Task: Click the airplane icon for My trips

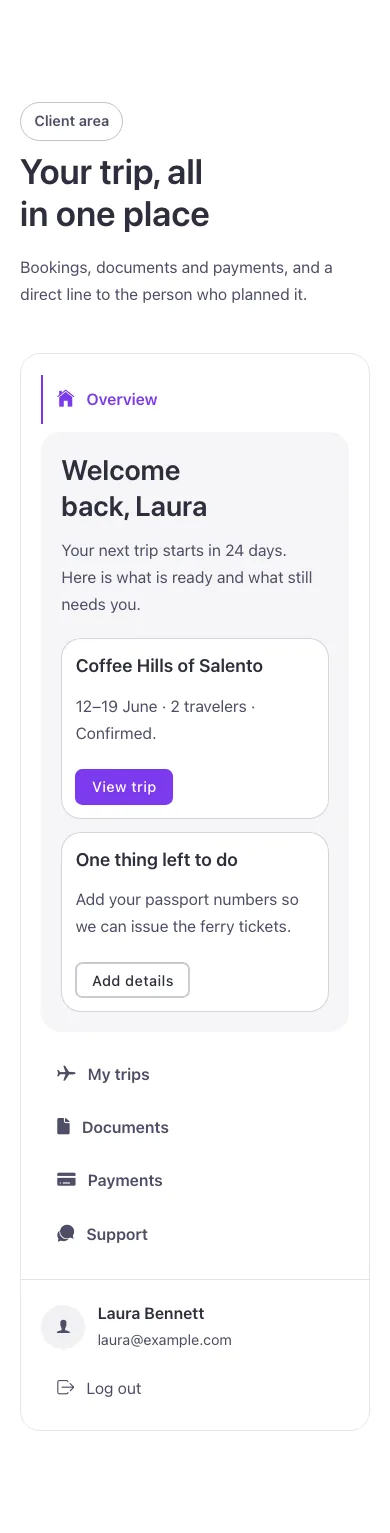Action: [x=66, y=1074]
